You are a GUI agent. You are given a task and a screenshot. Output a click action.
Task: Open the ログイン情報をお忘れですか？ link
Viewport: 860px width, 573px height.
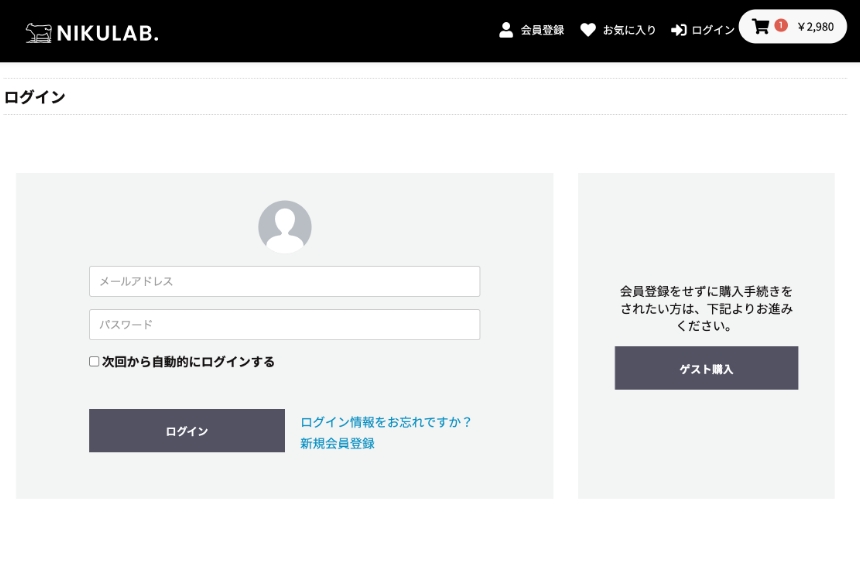(385, 422)
